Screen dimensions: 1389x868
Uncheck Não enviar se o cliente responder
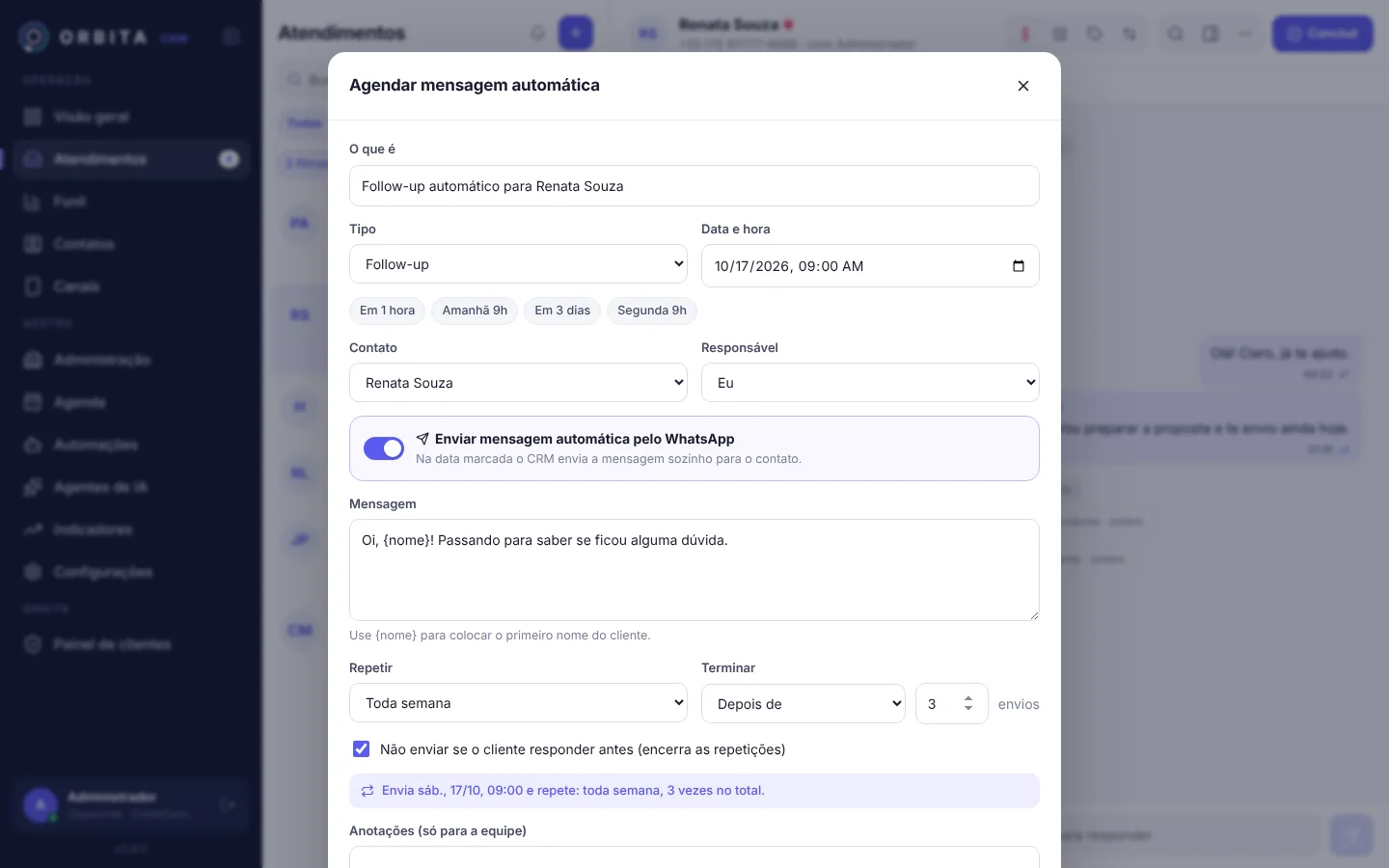point(362,749)
